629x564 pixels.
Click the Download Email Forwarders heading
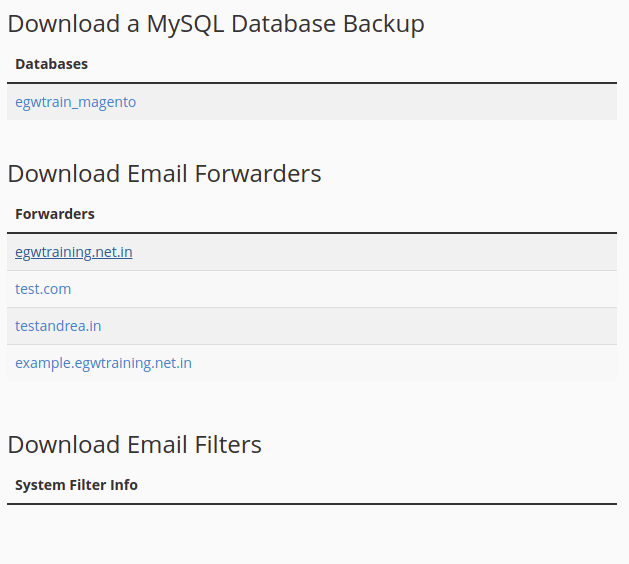(x=164, y=174)
